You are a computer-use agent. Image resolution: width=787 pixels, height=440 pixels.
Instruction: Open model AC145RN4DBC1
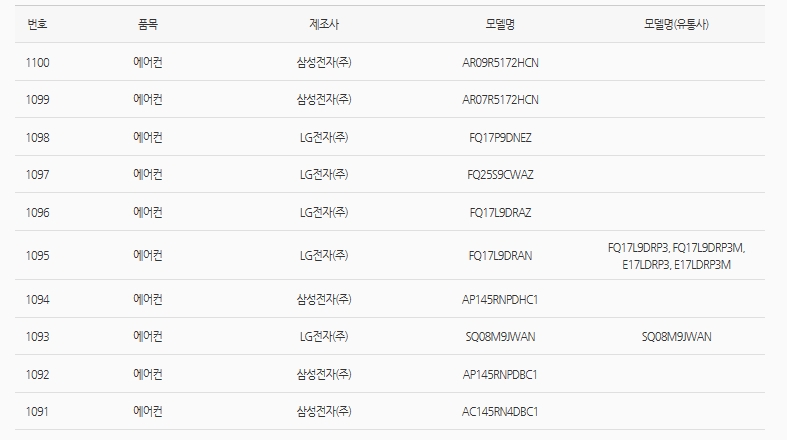500,411
